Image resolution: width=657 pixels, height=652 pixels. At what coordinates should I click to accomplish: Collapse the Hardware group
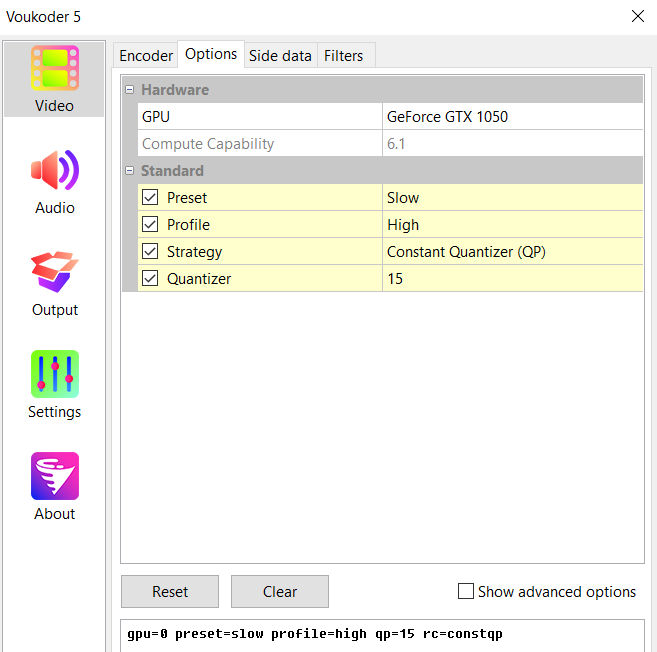pos(130,90)
